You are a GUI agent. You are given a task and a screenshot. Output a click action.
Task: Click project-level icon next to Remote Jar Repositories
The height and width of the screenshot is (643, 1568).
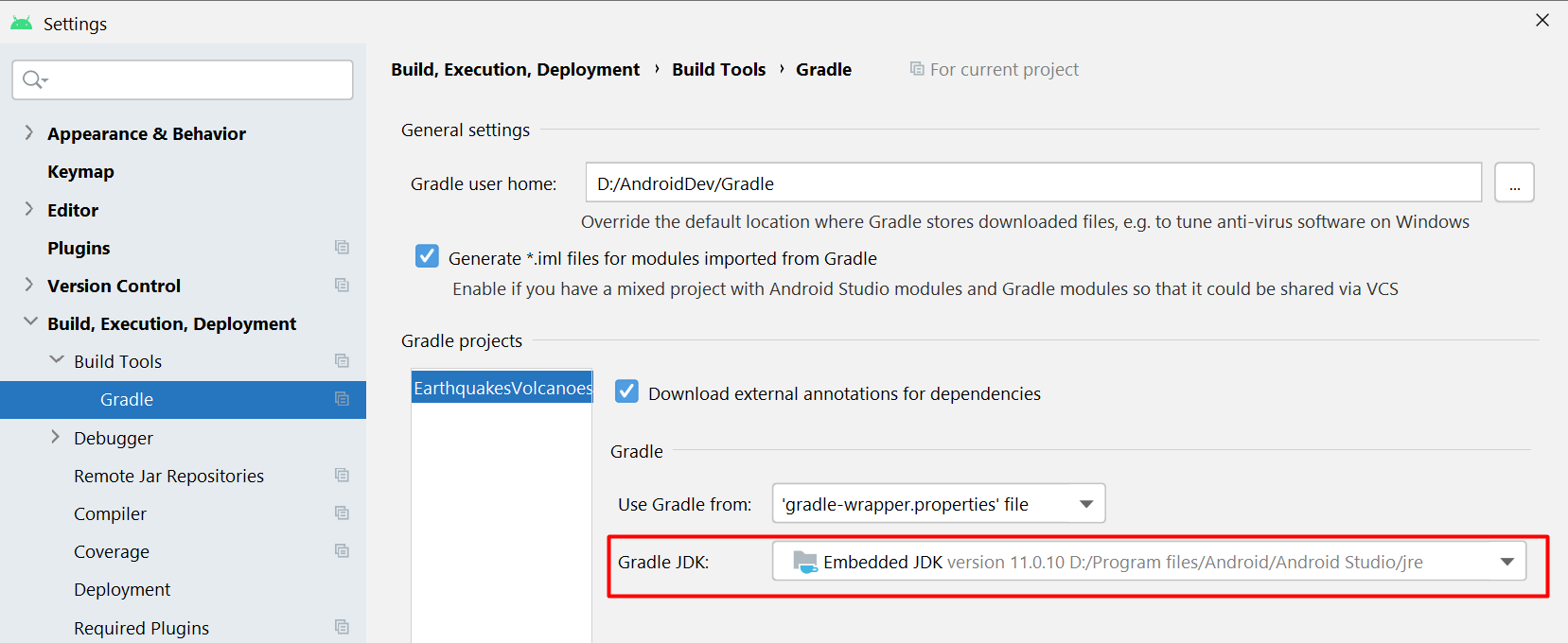point(342,476)
